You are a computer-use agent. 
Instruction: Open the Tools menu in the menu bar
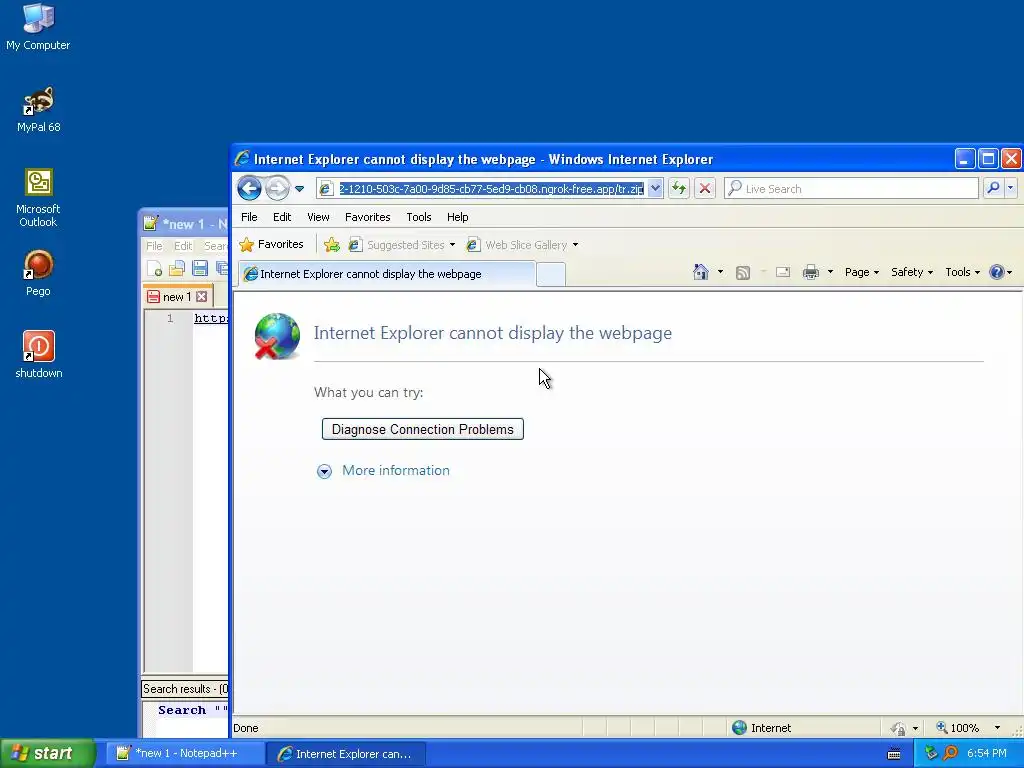pos(419,217)
